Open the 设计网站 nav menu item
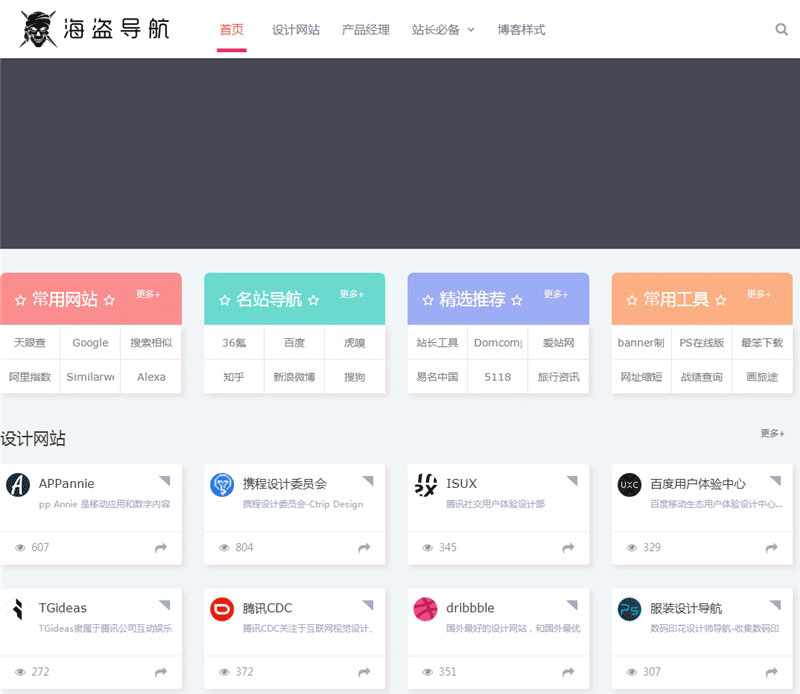 pos(296,30)
